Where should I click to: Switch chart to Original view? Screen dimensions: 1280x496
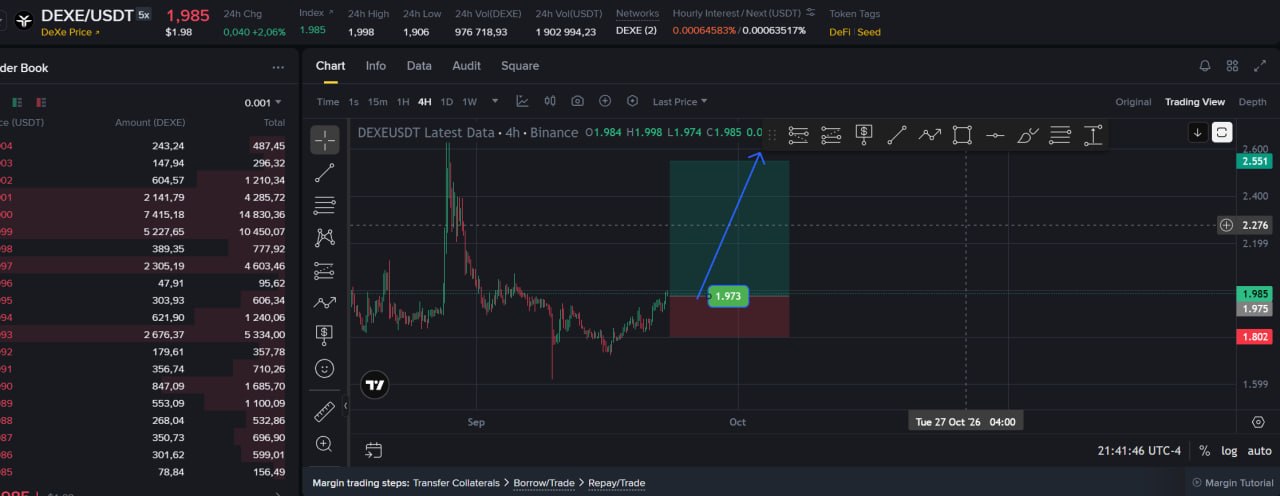[1133, 102]
